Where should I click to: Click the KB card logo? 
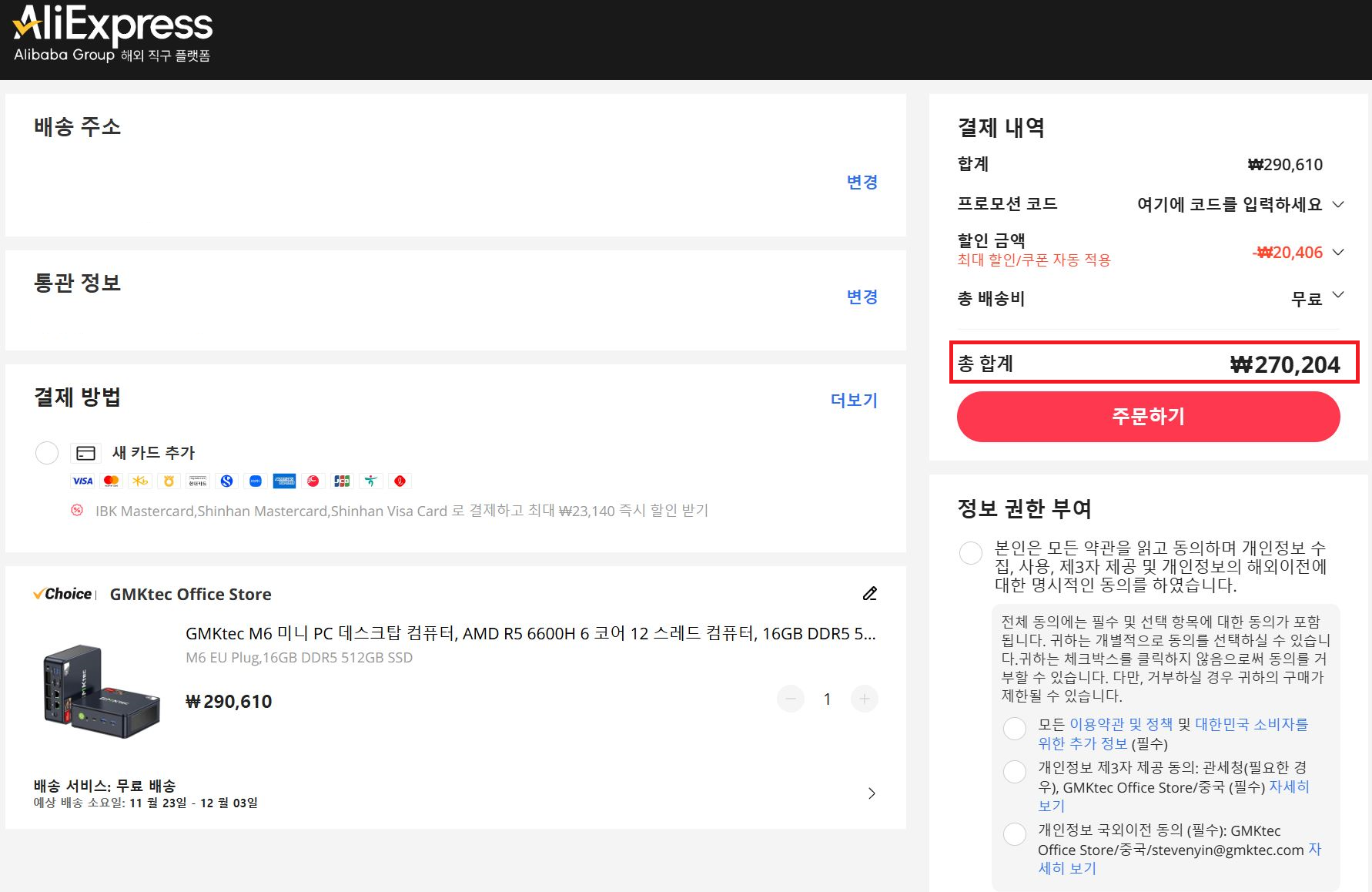click(x=140, y=481)
